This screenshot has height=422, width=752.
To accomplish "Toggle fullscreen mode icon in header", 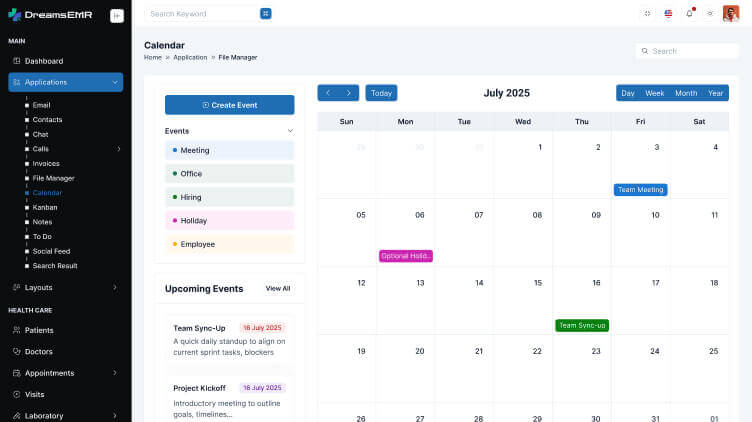I will point(647,13).
